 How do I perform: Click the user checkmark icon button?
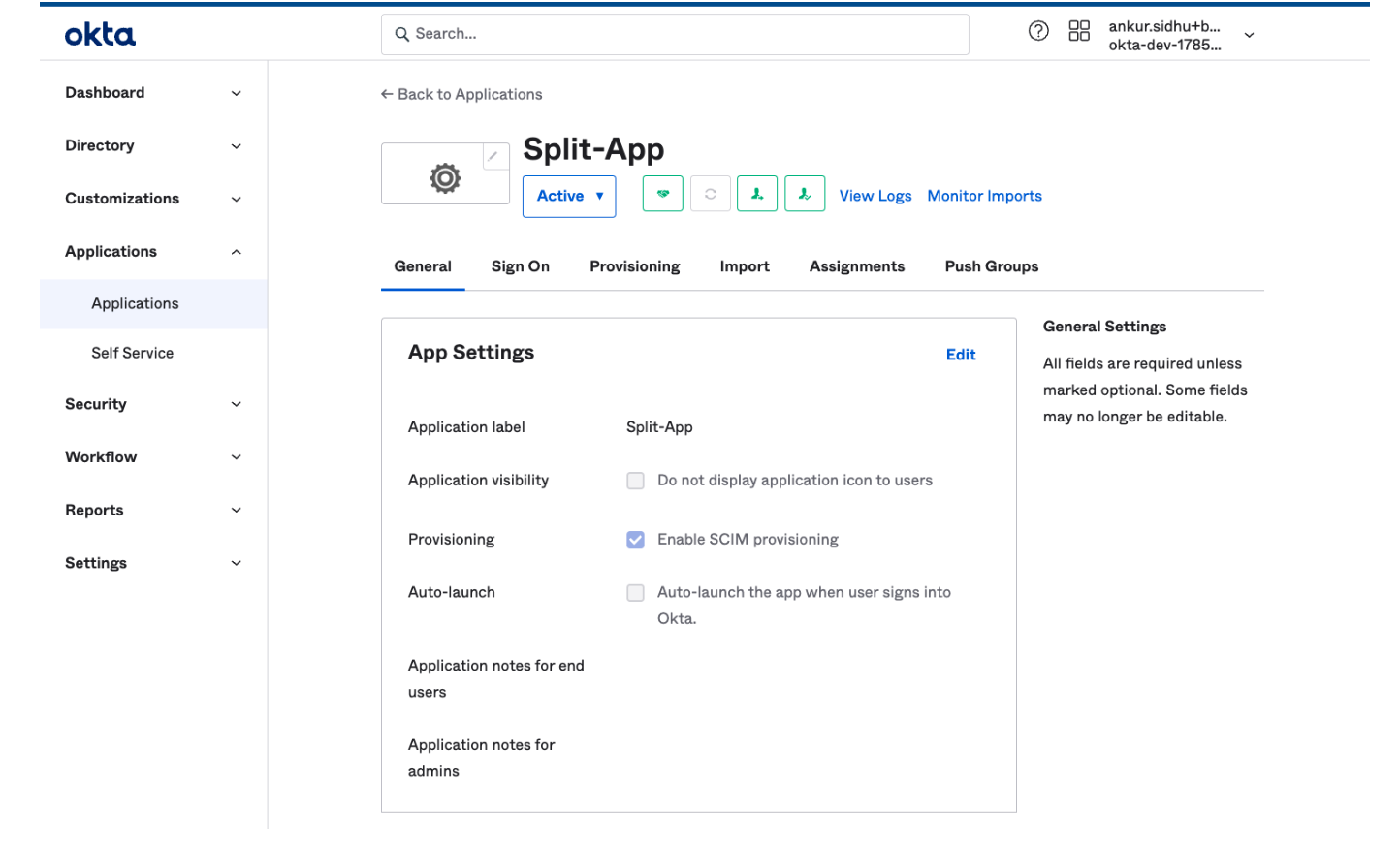coord(804,194)
